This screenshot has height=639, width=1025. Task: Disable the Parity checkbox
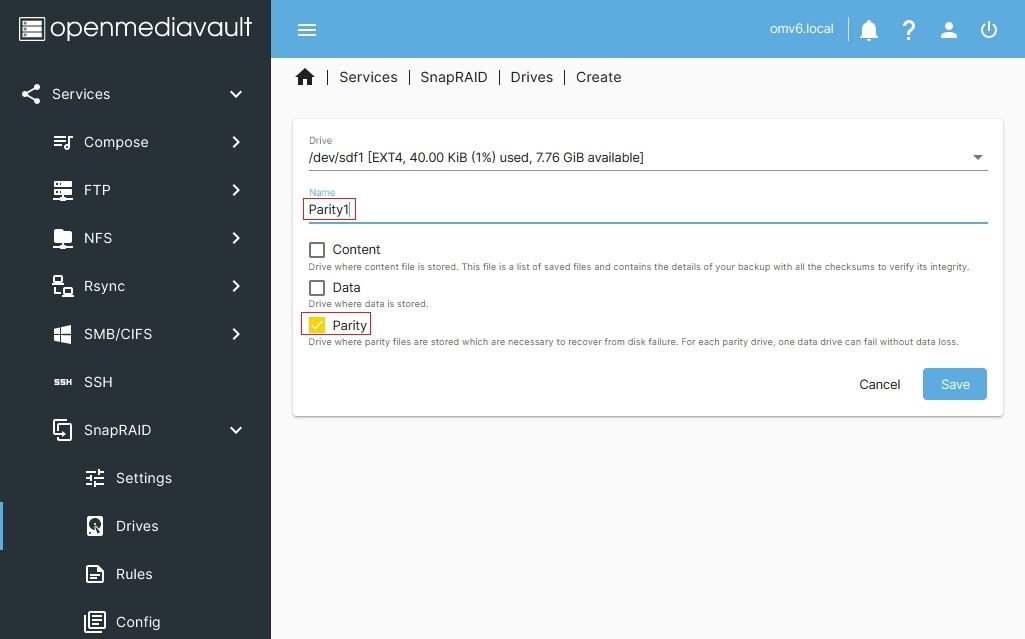[317, 323]
